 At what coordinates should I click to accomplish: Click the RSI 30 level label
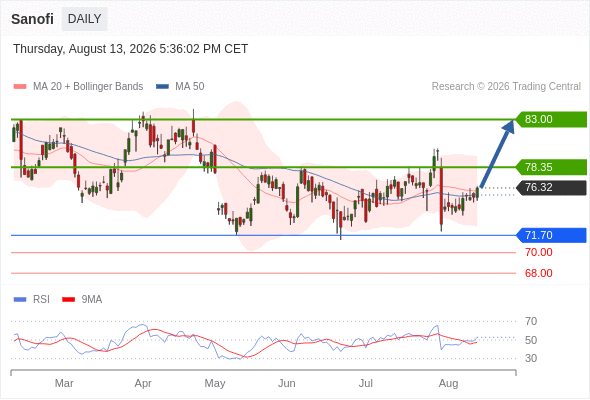[531, 358]
